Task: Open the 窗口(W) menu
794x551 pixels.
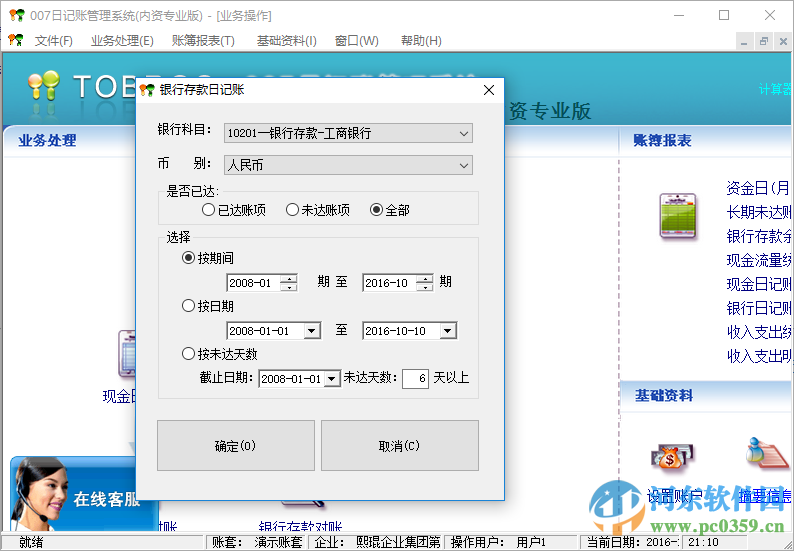Action: [x=356, y=41]
